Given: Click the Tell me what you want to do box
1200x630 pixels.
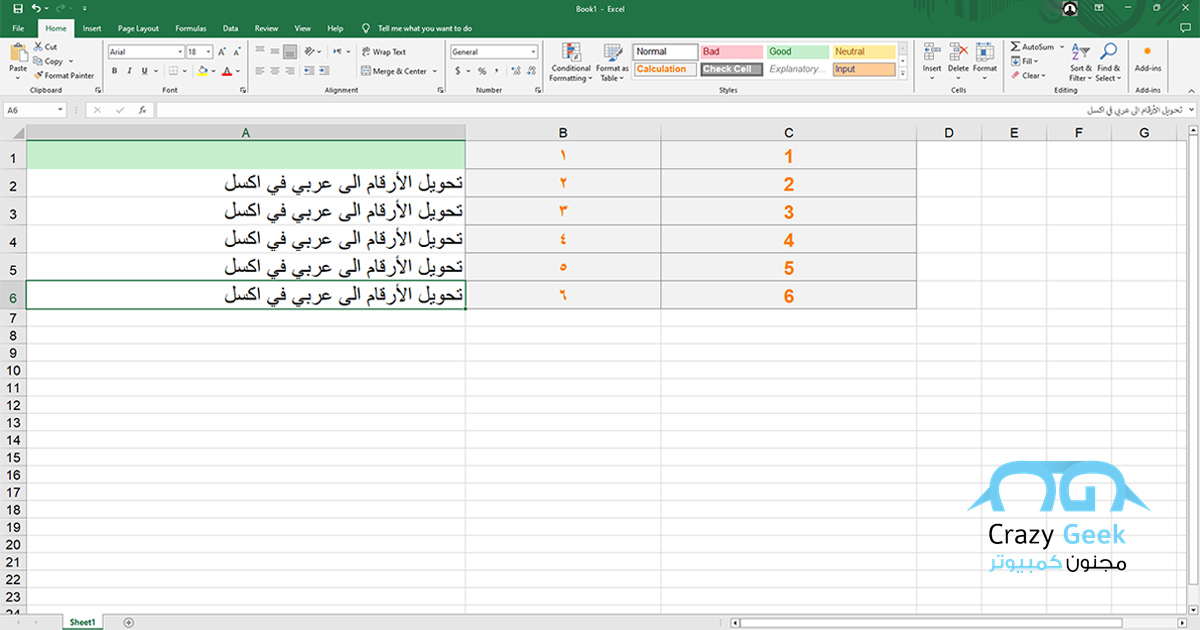Looking at the screenshot, I should pos(424,29).
